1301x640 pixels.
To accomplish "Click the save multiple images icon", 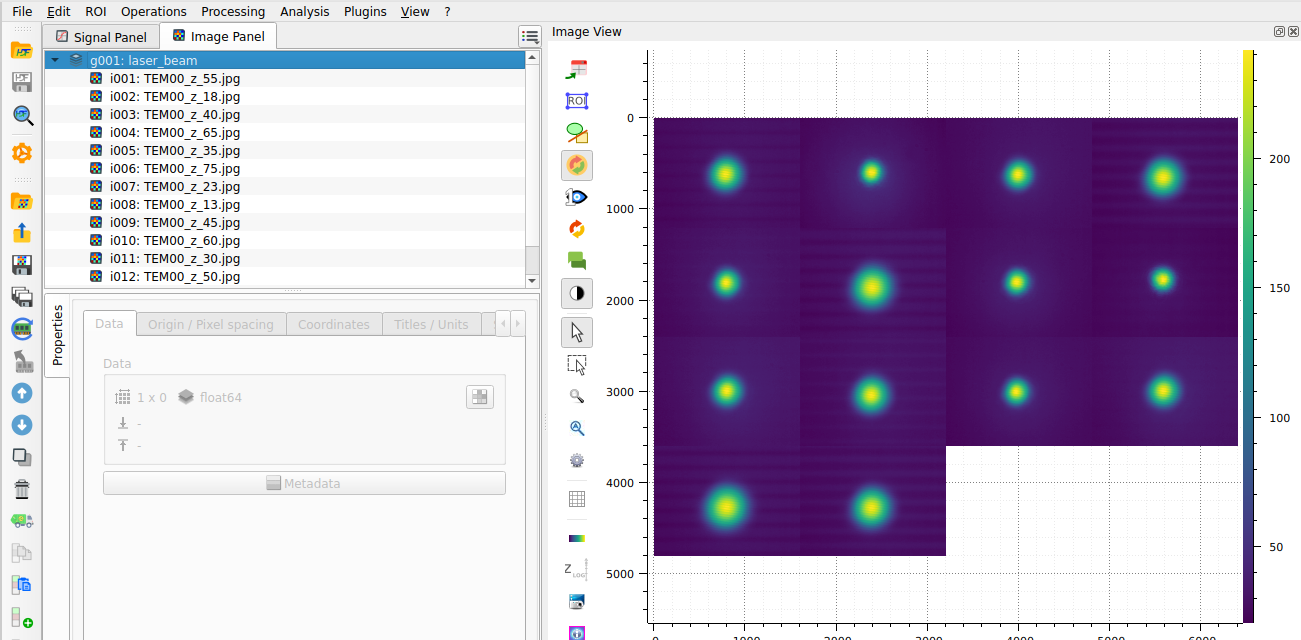I will click(22, 297).
